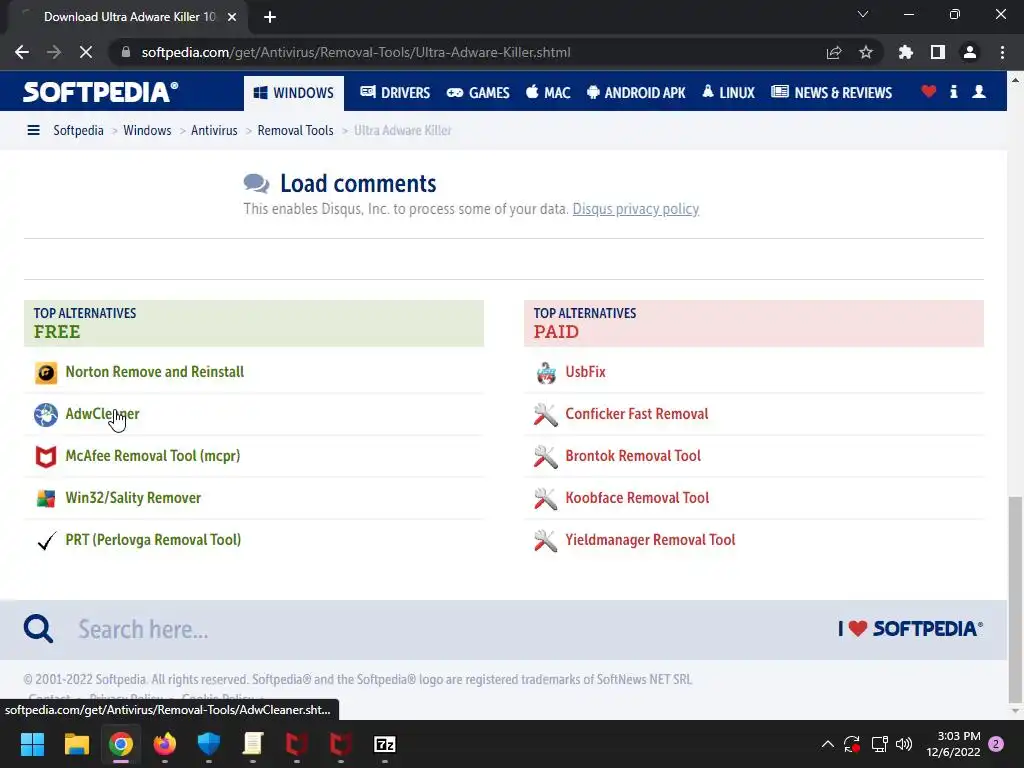Open 7-Zip from taskbar
This screenshot has height=768, width=1024.
(x=385, y=744)
